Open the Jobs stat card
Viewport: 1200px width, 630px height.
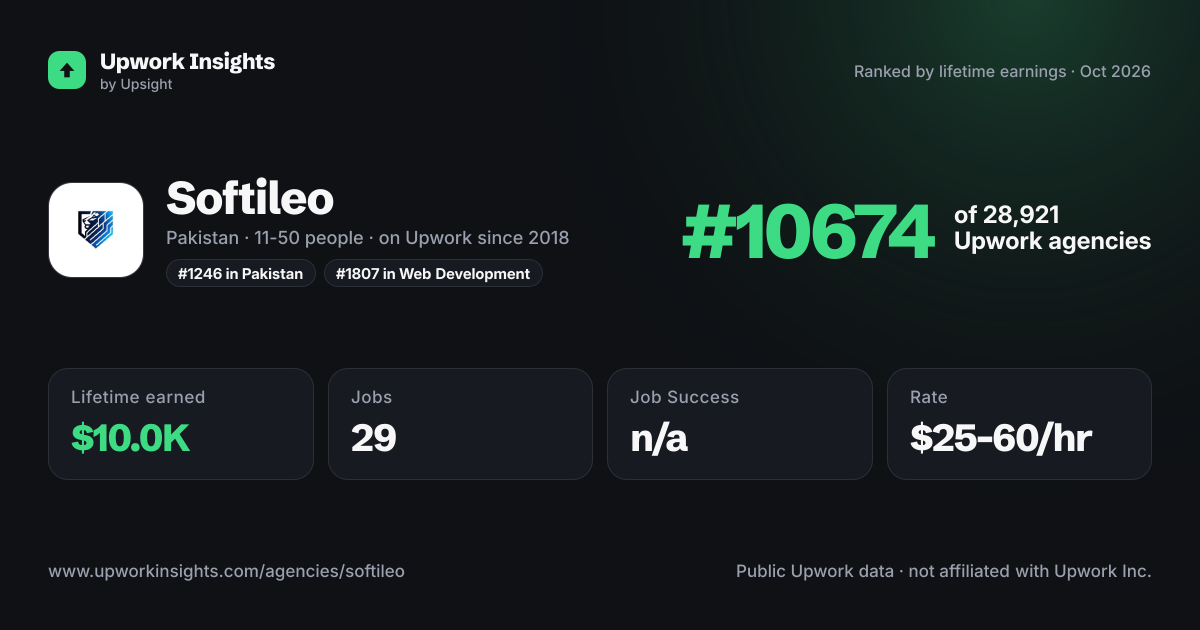pos(460,424)
